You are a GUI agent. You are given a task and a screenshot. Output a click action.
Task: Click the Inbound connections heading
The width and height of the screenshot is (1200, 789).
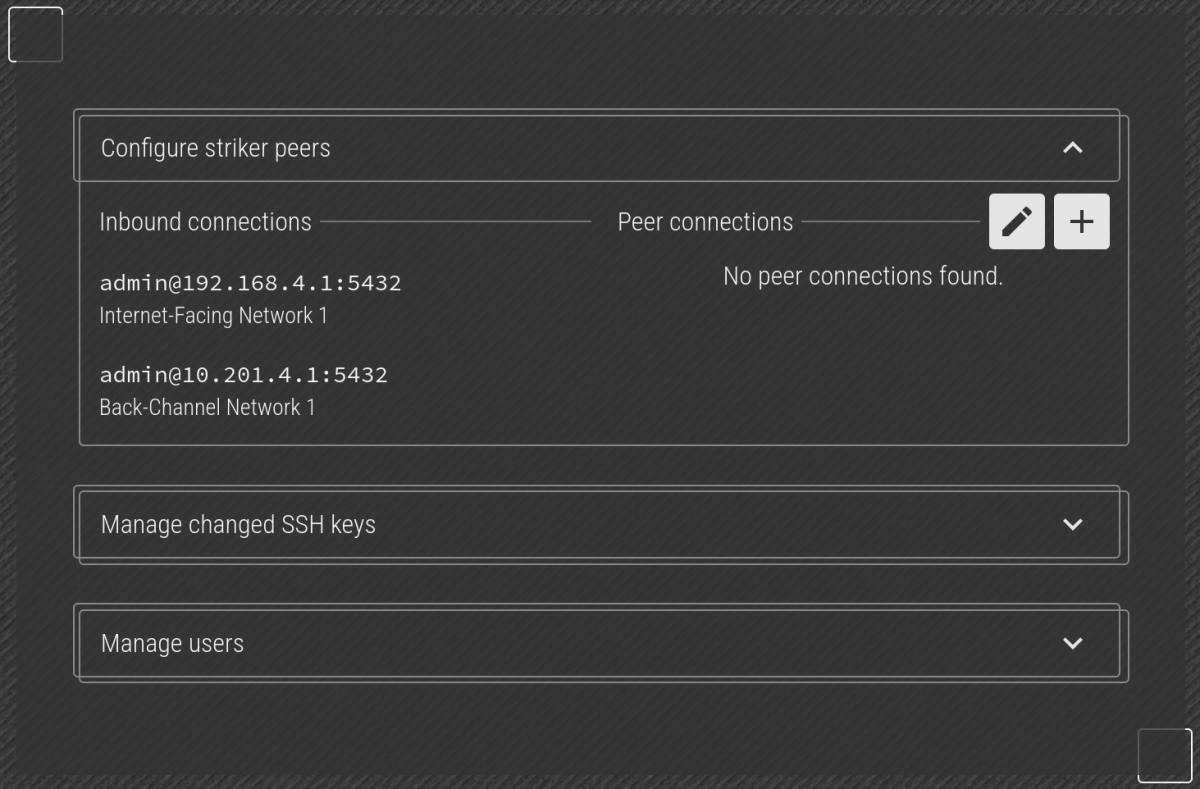205,222
